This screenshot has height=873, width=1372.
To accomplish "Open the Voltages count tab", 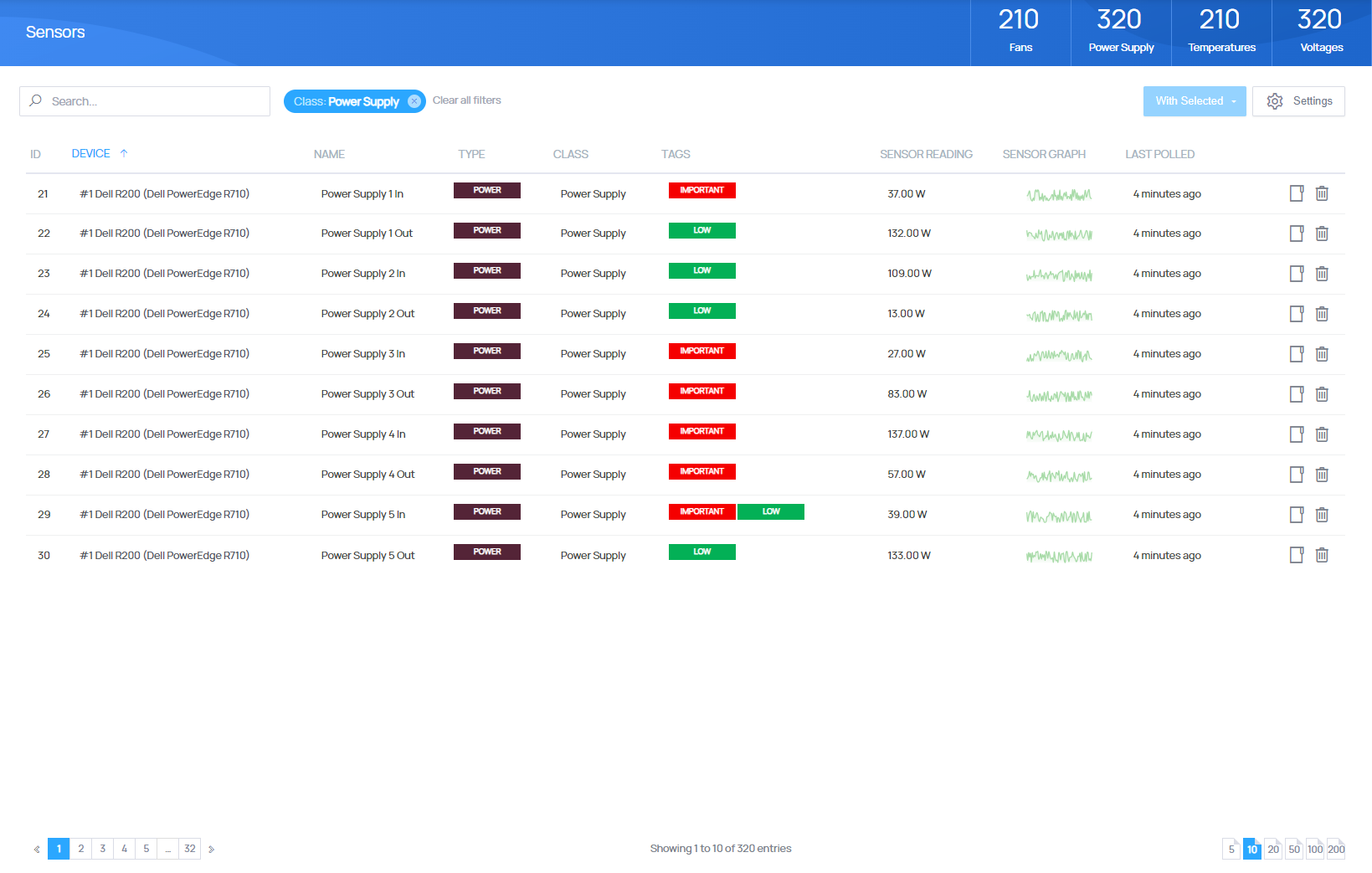I will click(1322, 33).
